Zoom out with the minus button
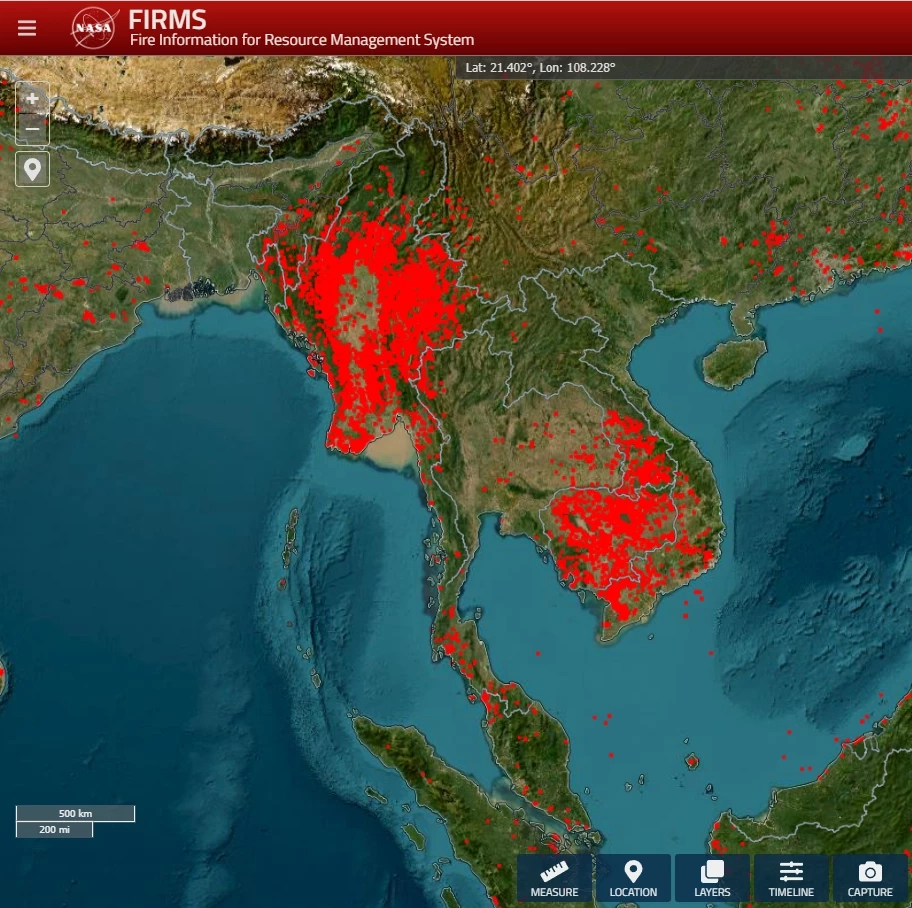912x908 pixels. [32, 130]
